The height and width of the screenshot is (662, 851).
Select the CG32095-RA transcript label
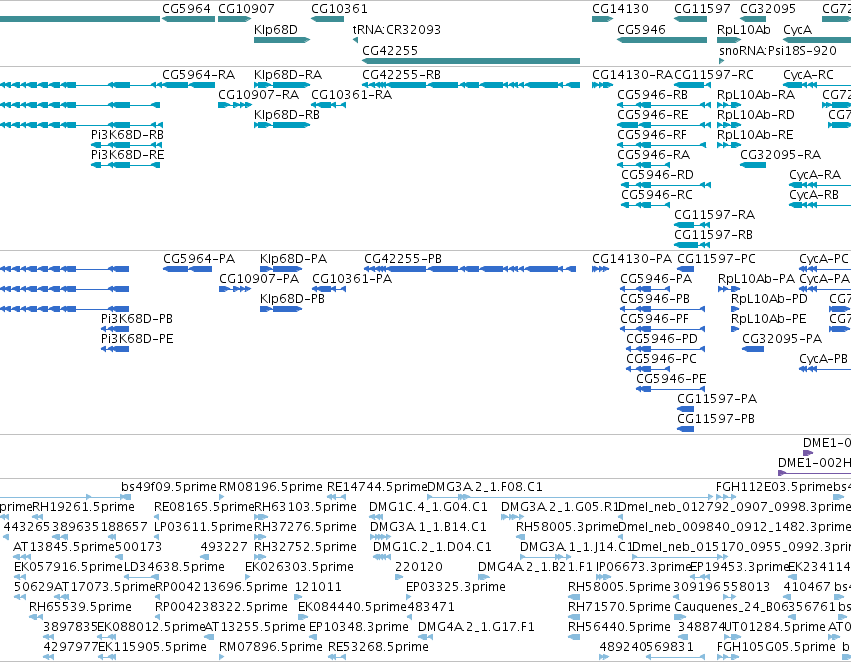(x=780, y=155)
